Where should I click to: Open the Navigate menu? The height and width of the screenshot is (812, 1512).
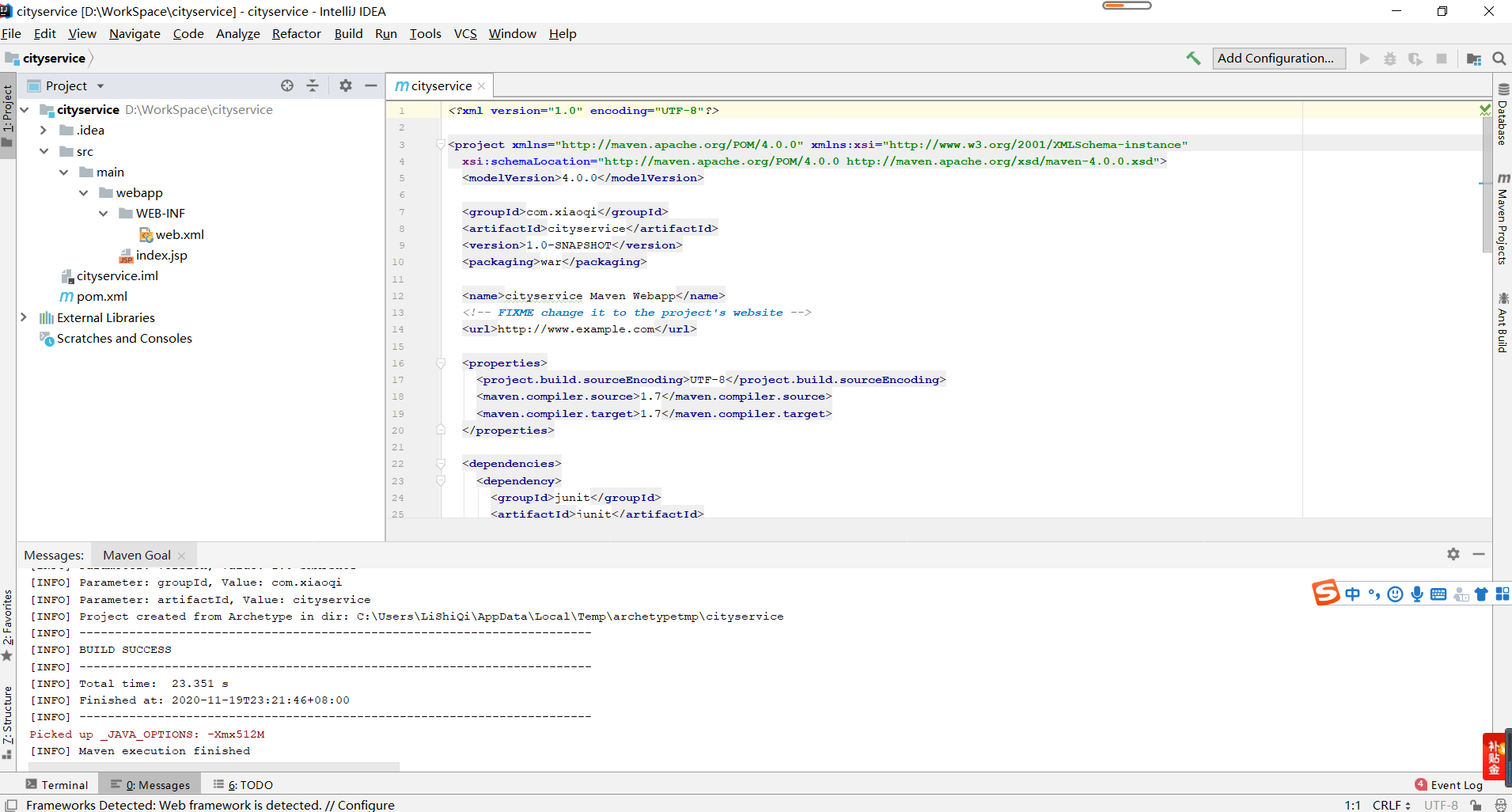point(135,33)
